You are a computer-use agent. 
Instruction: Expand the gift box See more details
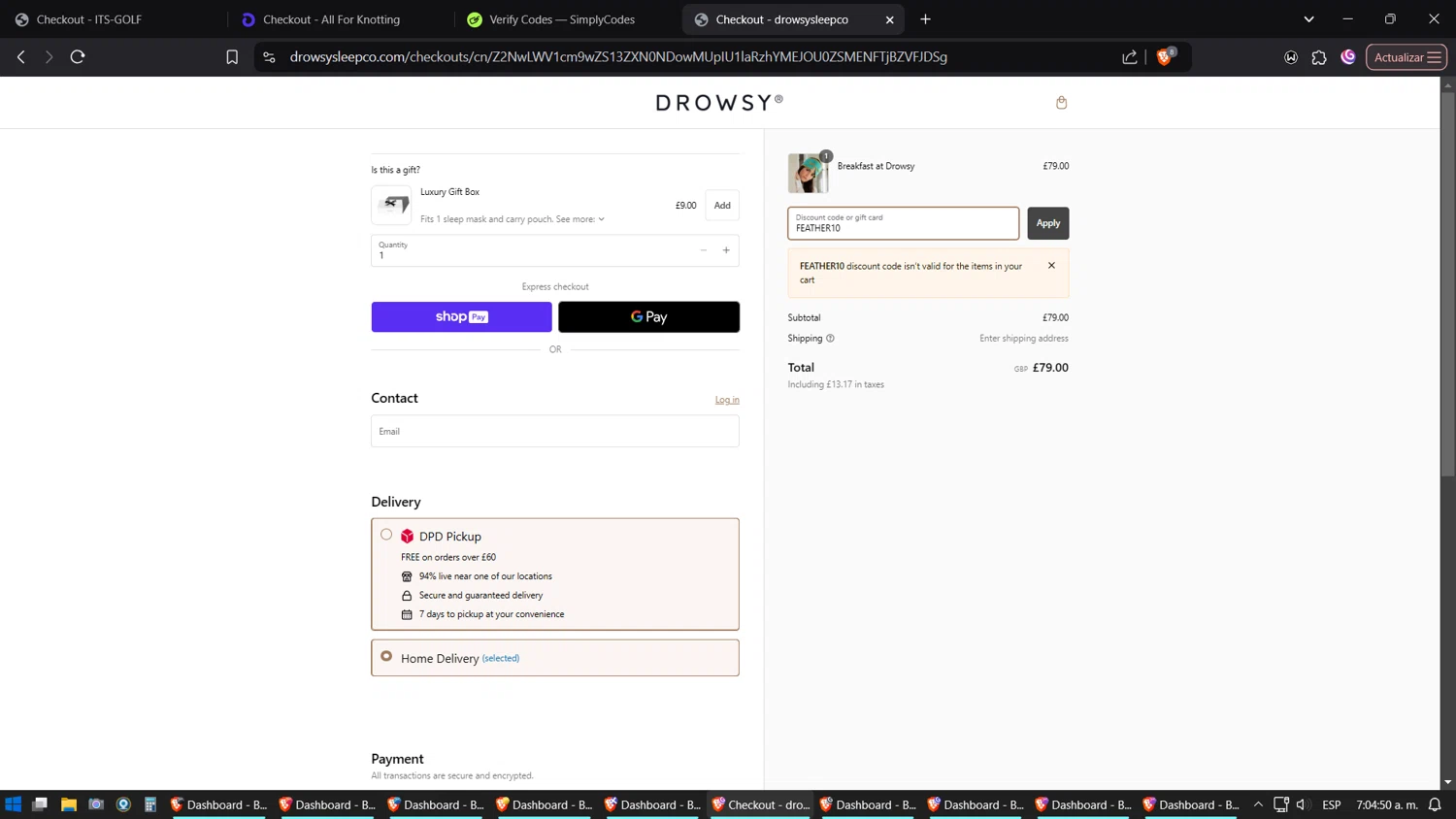click(x=580, y=219)
